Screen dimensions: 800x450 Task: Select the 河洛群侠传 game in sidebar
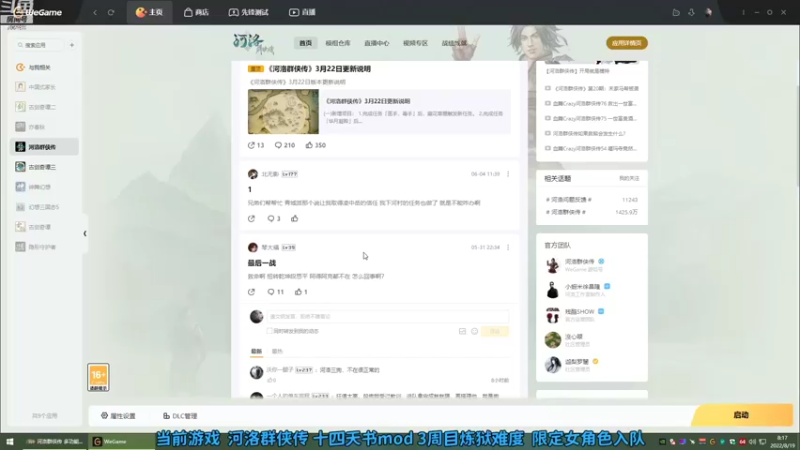45,147
